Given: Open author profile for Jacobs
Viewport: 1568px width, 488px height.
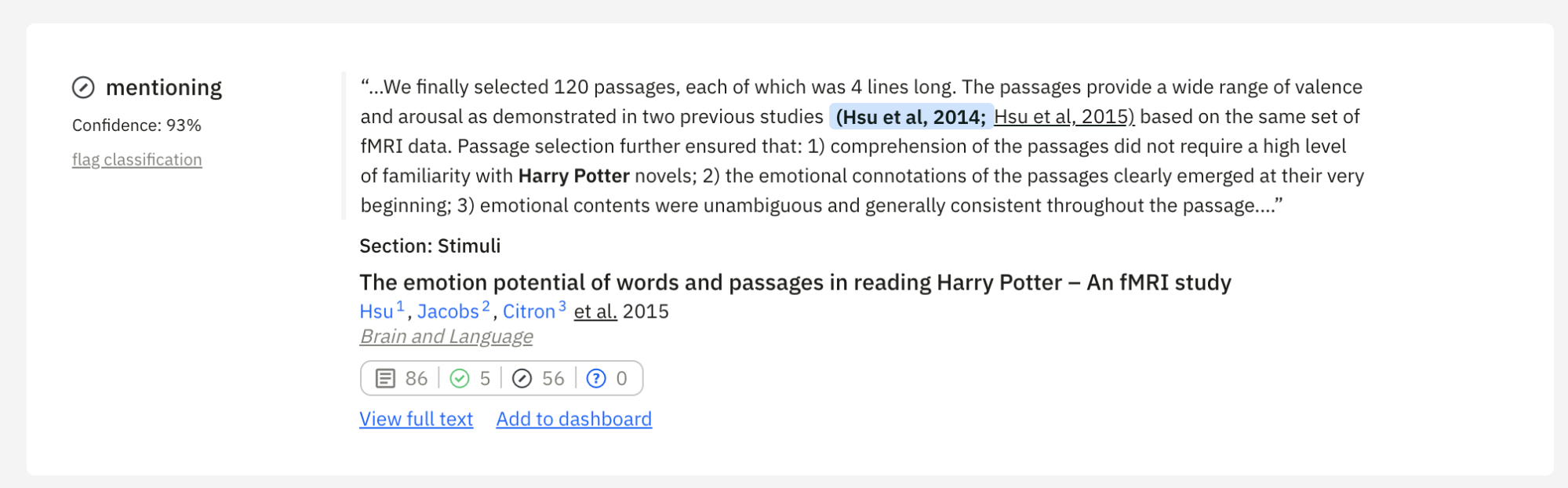Looking at the screenshot, I should 449,311.
